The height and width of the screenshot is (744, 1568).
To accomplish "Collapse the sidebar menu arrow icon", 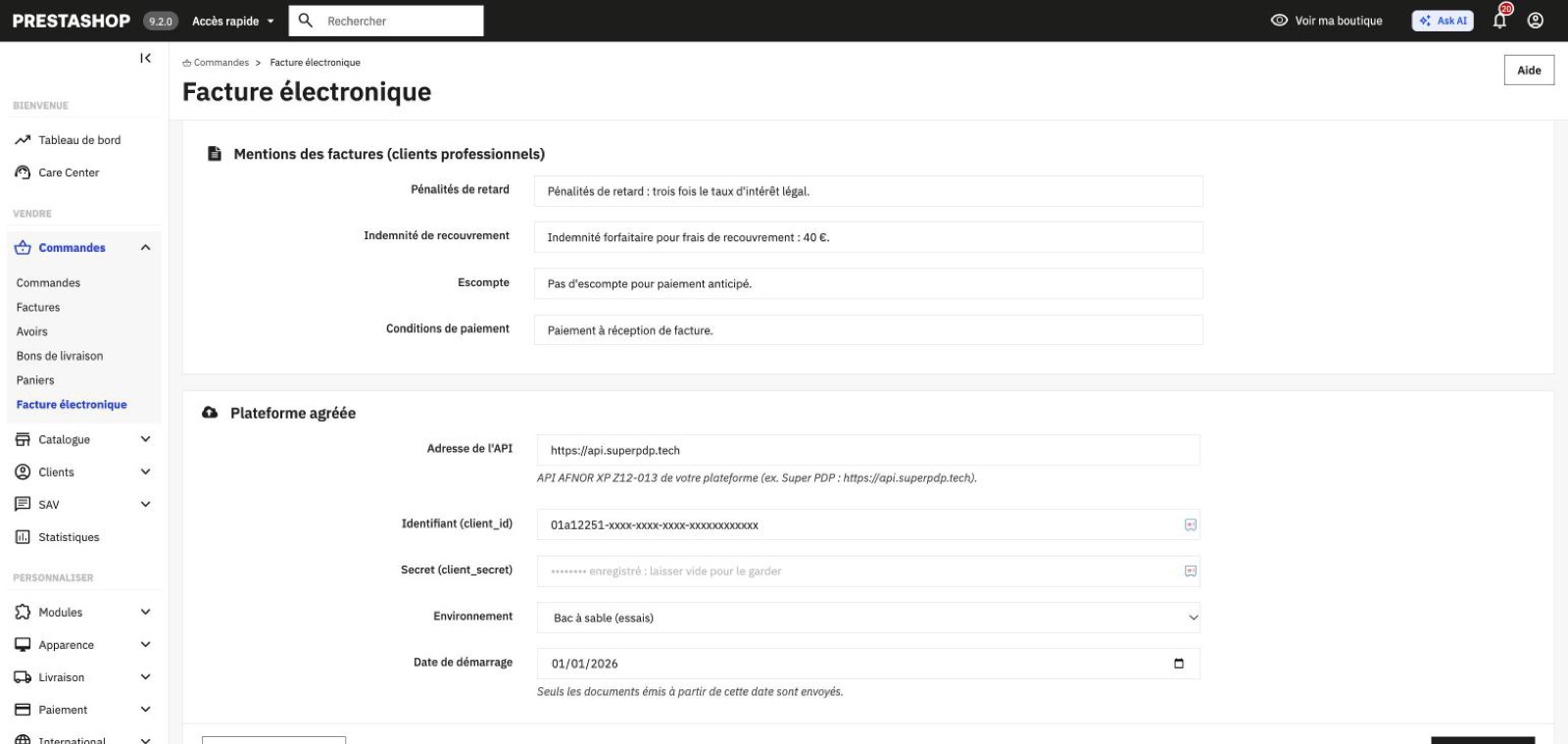I will pyautogui.click(x=145, y=59).
